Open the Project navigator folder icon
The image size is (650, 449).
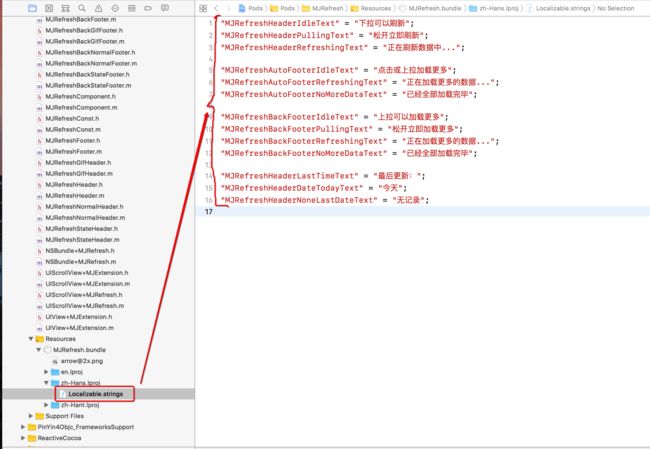[x=32, y=8]
